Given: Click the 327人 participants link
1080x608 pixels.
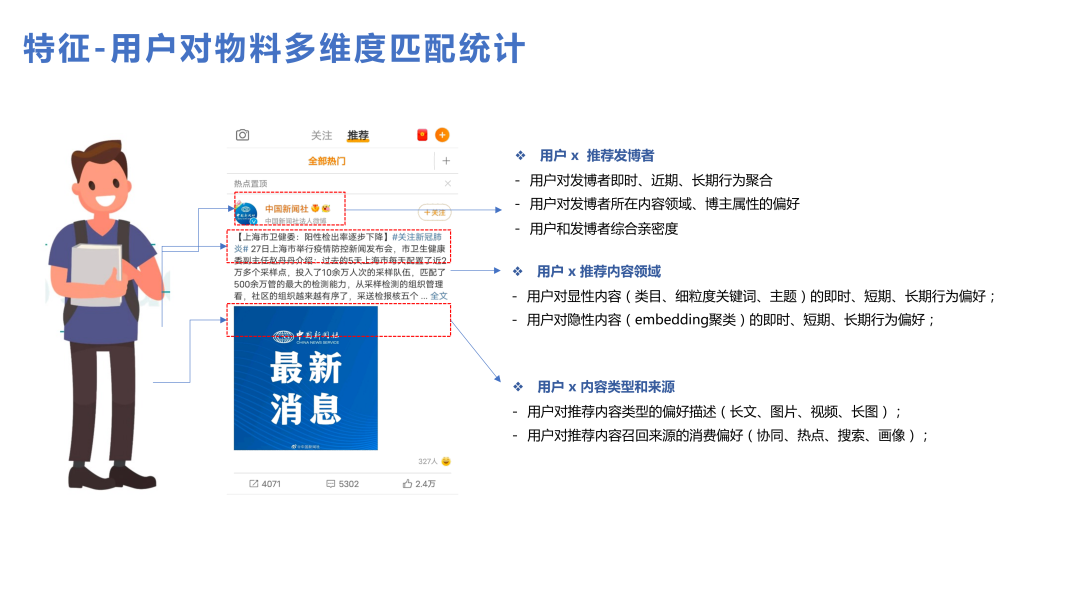Looking at the screenshot, I should [x=427, y=461].
